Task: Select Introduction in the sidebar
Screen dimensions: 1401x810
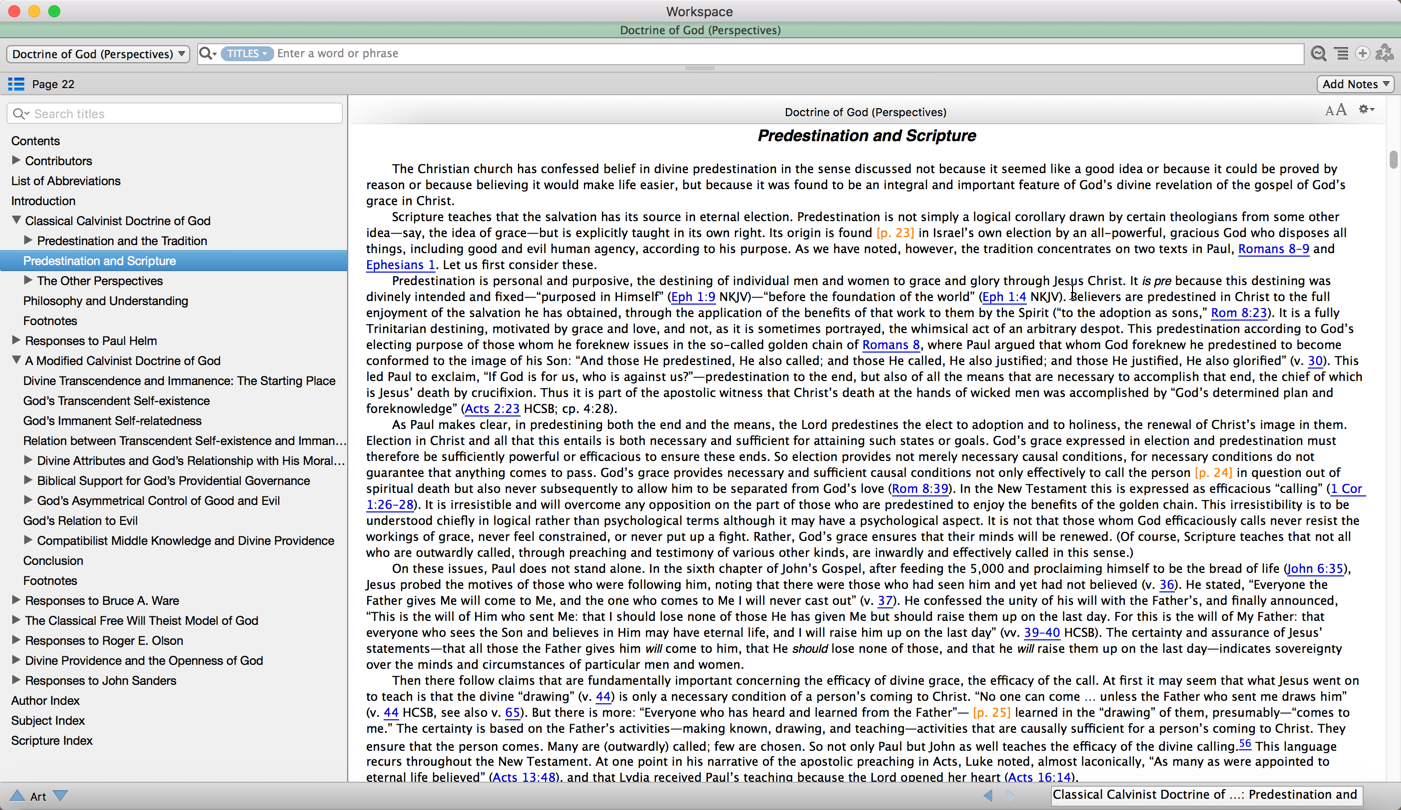Action: 43,201
